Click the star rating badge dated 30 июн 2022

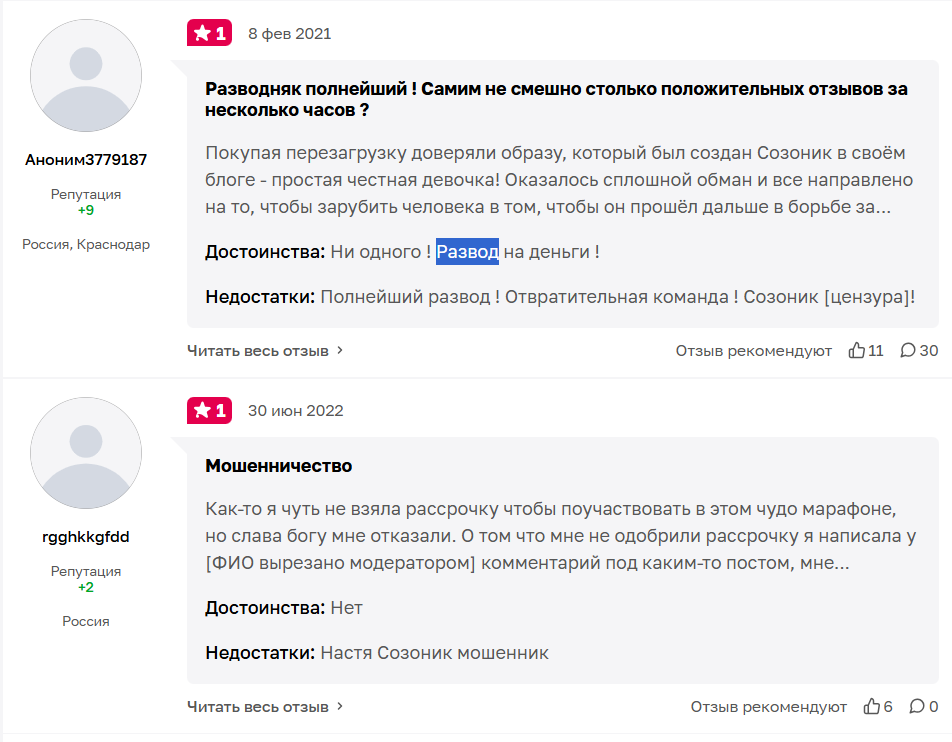[x=209, y=410]
